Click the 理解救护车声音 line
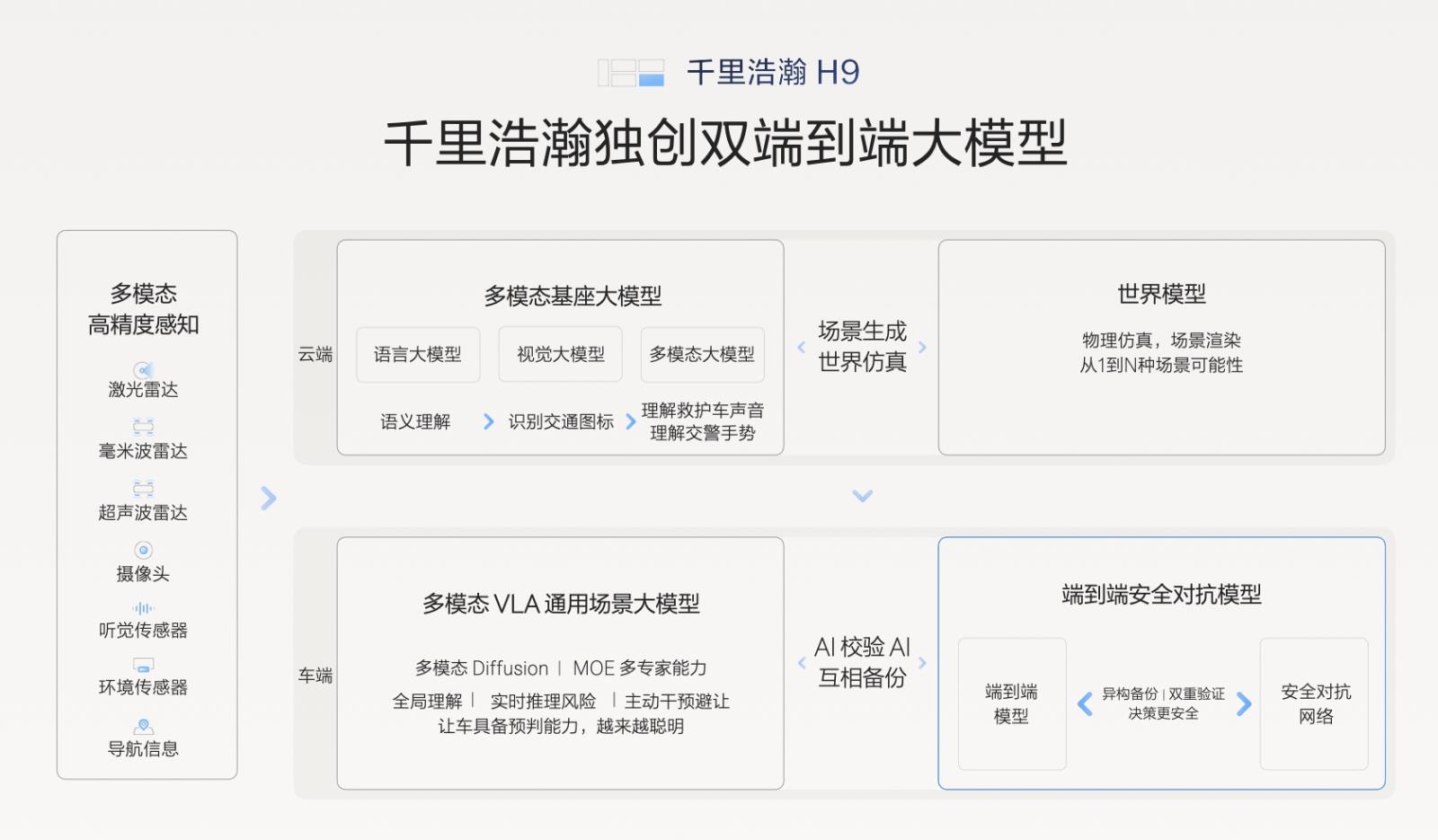 coord(703,411)
